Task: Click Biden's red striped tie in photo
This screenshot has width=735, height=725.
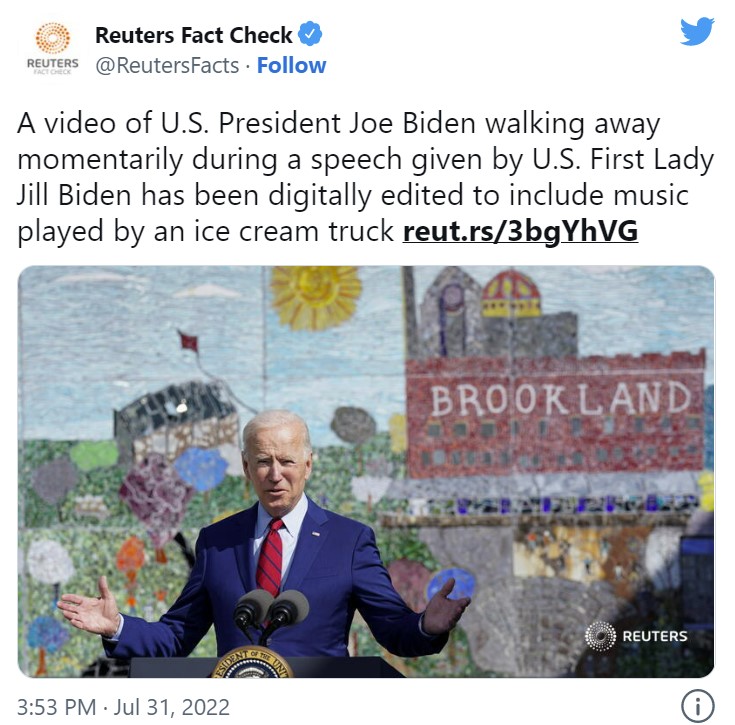Action: [270, 557]
